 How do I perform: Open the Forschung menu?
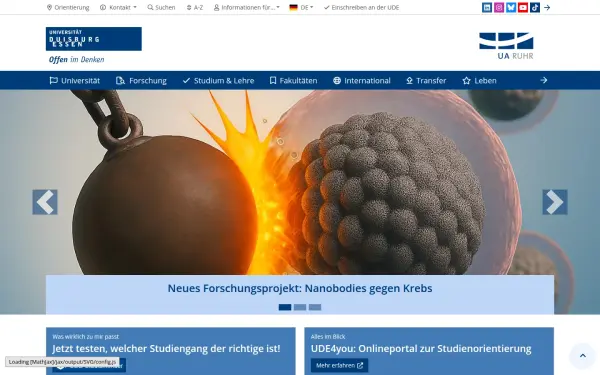(141, 80)
